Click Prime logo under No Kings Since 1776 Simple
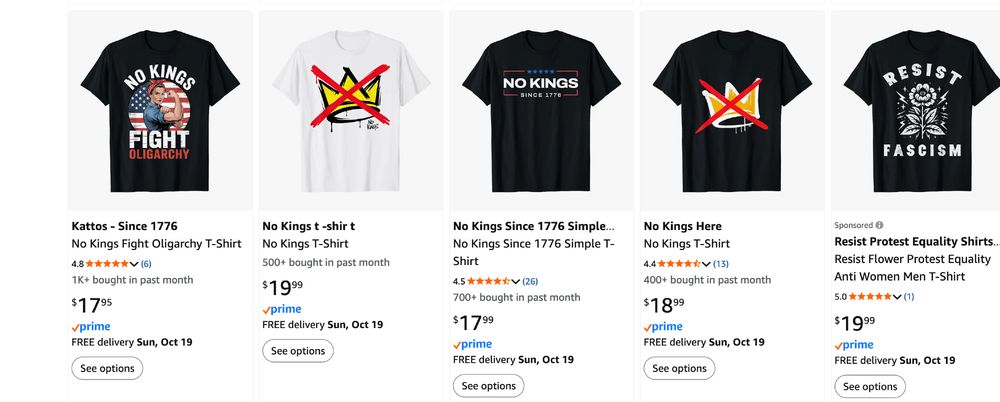The width and height of the screenshot is (1000, 402). click(x=472, y=345)
